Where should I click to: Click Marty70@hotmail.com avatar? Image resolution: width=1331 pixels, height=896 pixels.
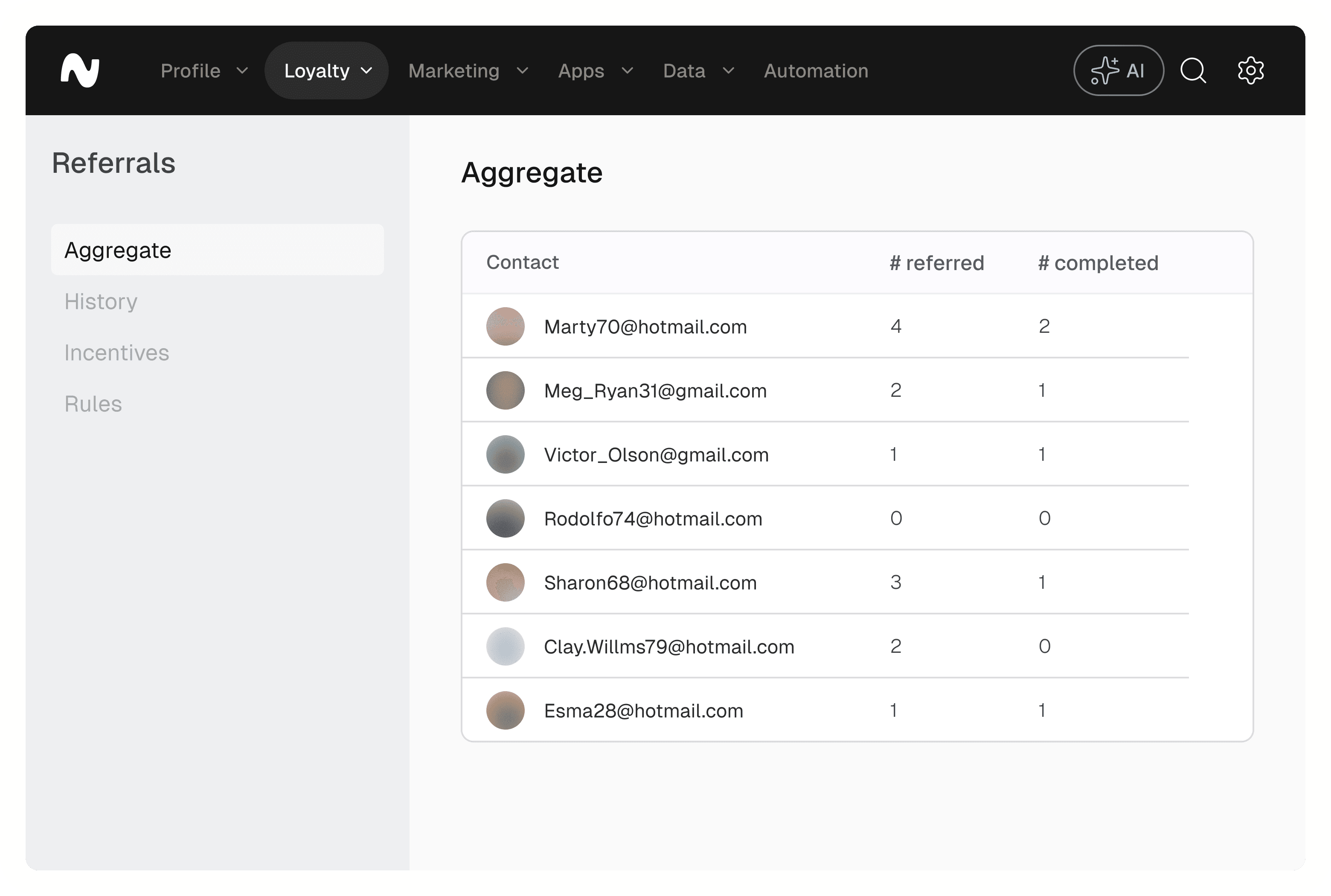coord(505,326)
